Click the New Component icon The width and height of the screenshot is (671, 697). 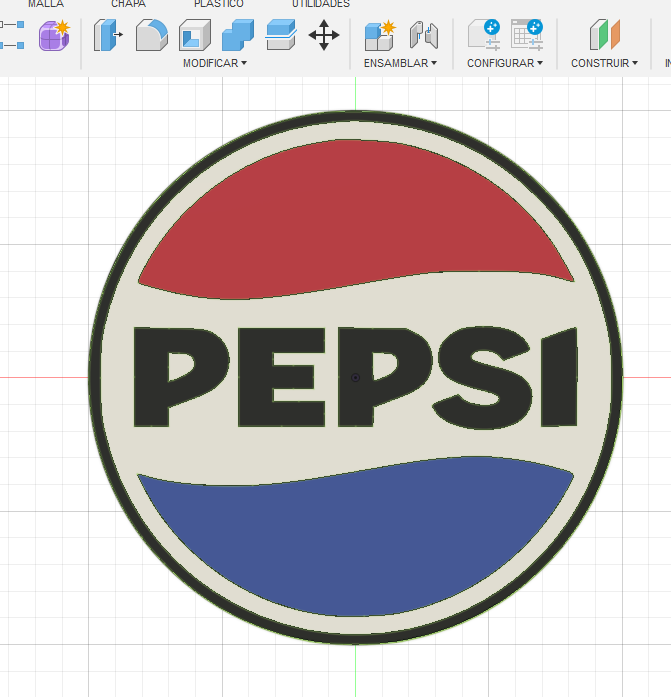point(380,35)
